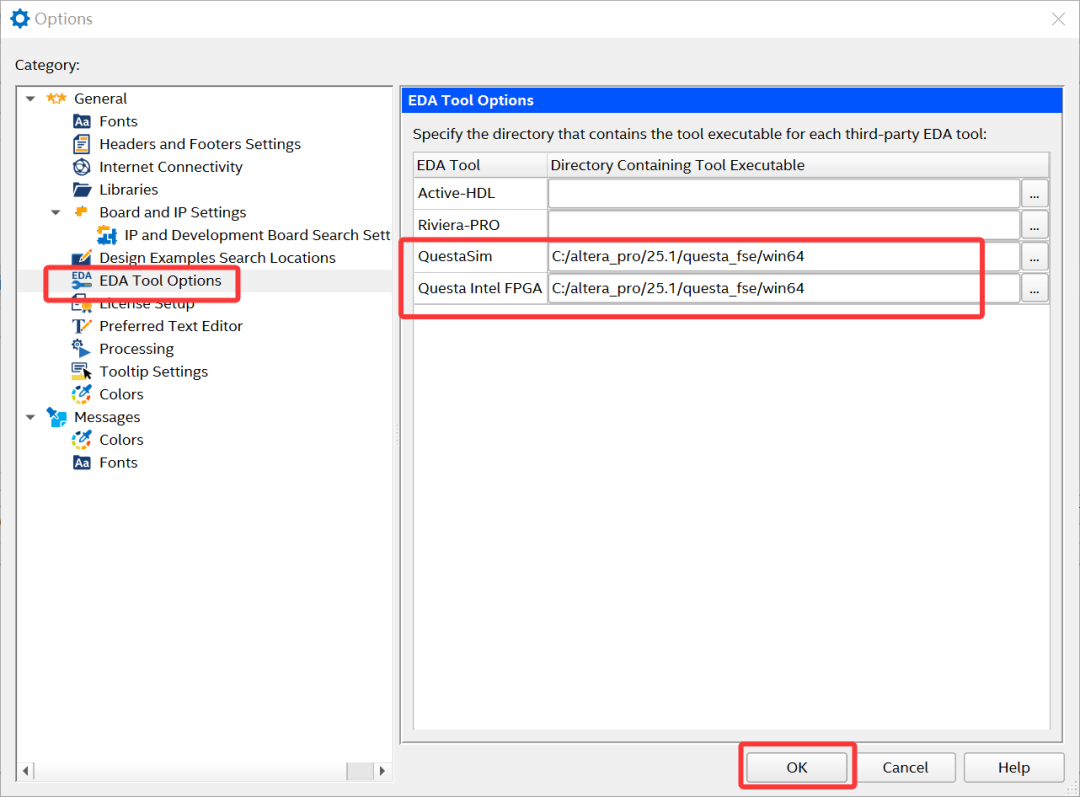Click the Active-HDL tool name cell

point(481,194)
